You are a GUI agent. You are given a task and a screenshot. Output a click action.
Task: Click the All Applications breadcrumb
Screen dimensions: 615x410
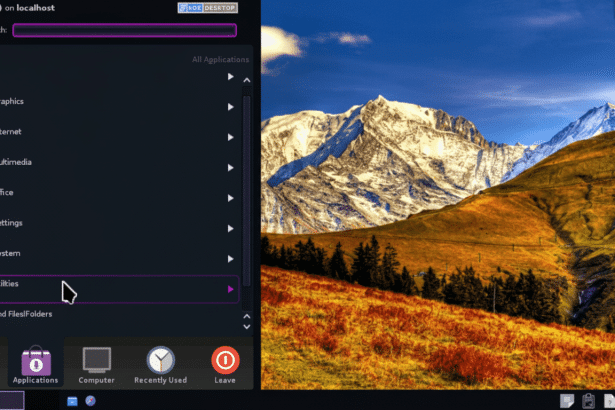point(220,60)
